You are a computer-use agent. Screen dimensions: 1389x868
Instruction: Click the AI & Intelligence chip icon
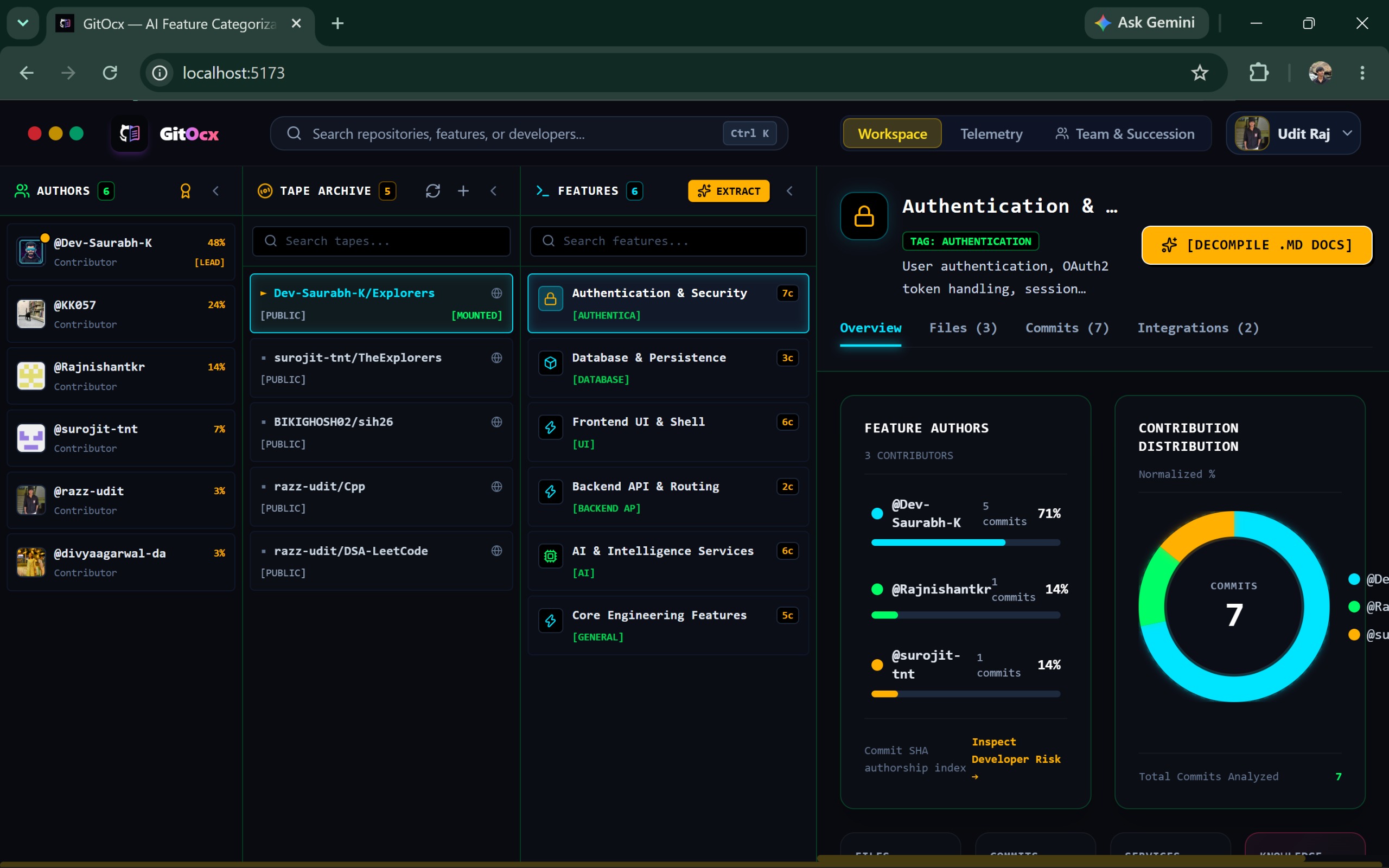[550, 556]
